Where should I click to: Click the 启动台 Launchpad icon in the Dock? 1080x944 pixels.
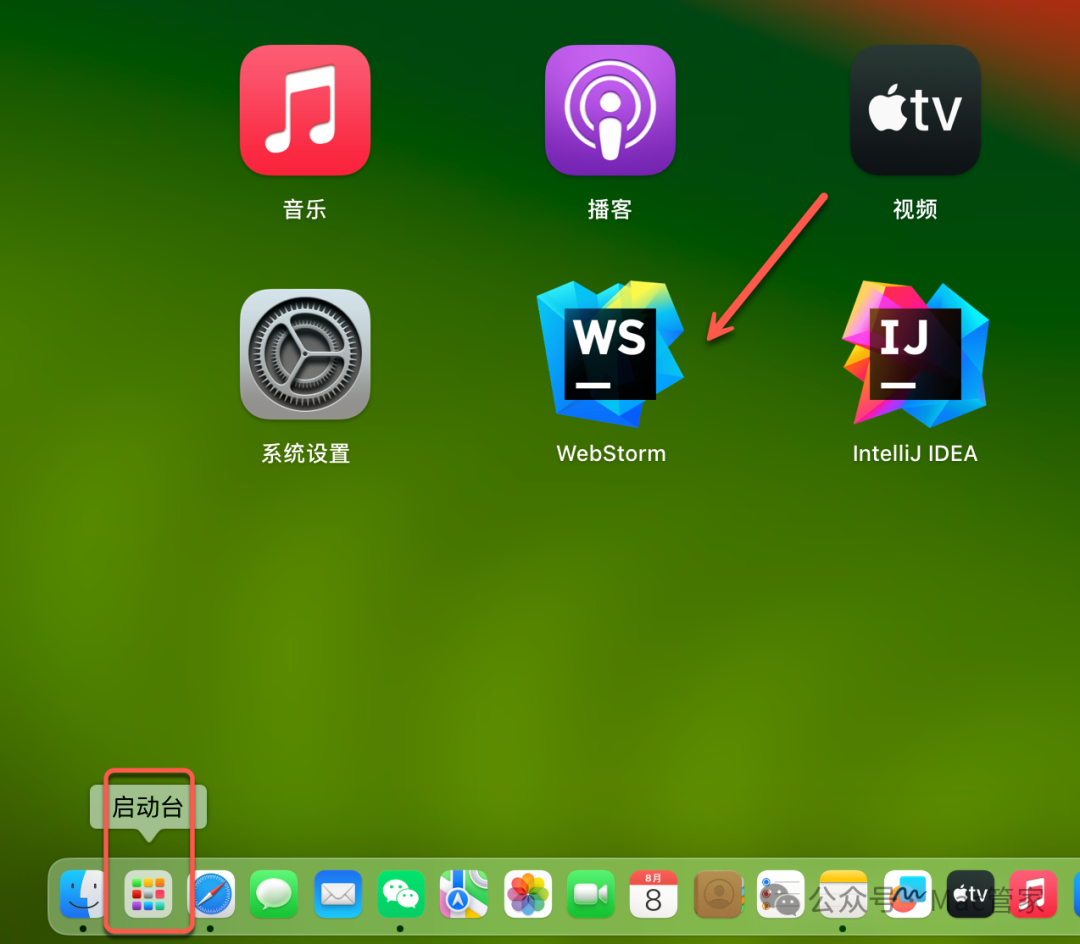148,894
